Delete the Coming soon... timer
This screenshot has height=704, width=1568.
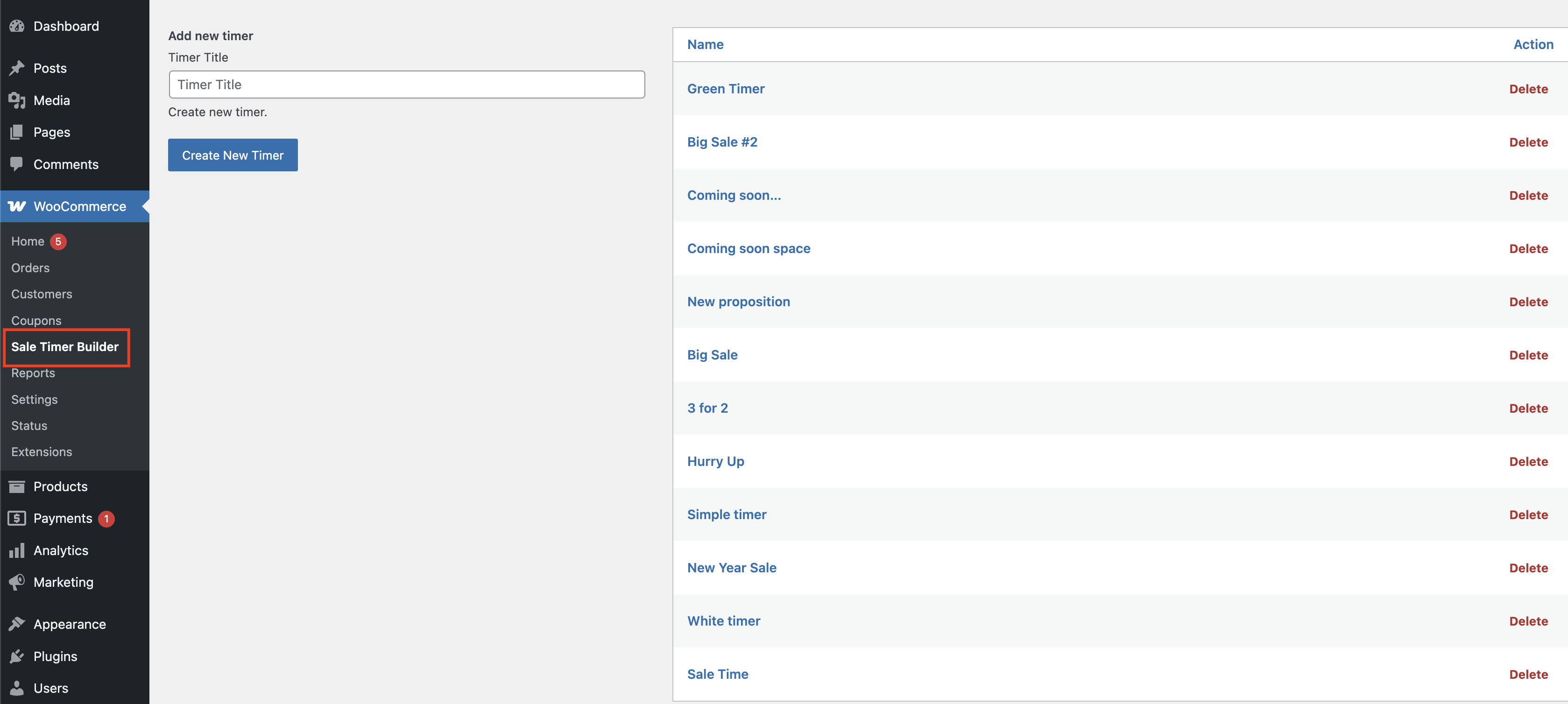point(1528,195)
